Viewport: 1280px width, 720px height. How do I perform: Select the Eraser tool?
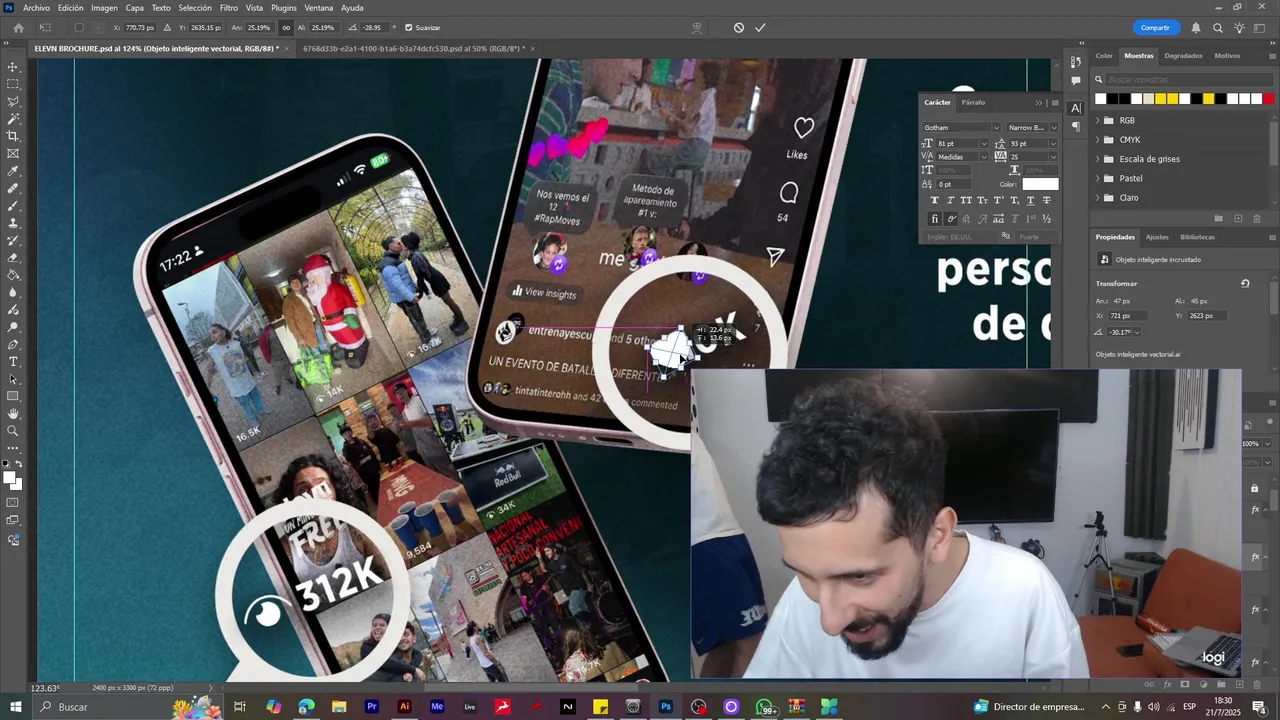pyautogui.click(x=13, y=258)
